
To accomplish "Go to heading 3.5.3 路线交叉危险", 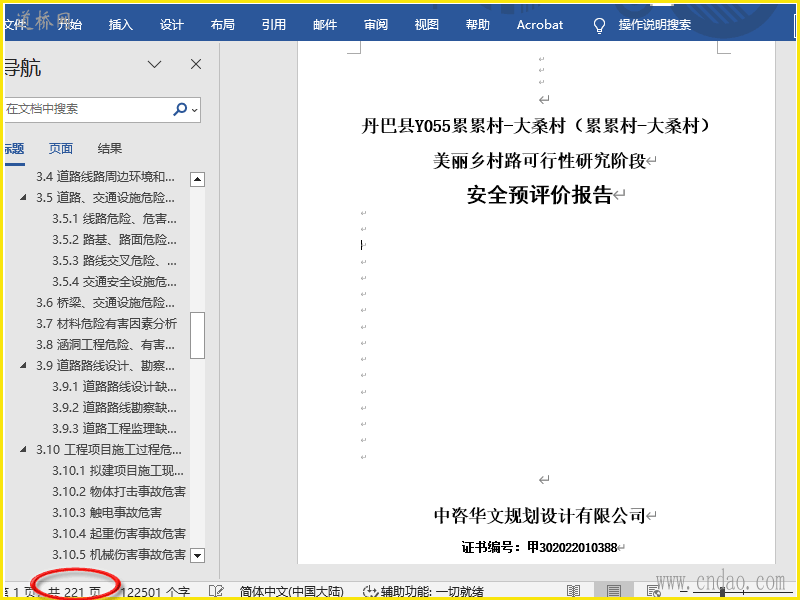I will 114,261.
